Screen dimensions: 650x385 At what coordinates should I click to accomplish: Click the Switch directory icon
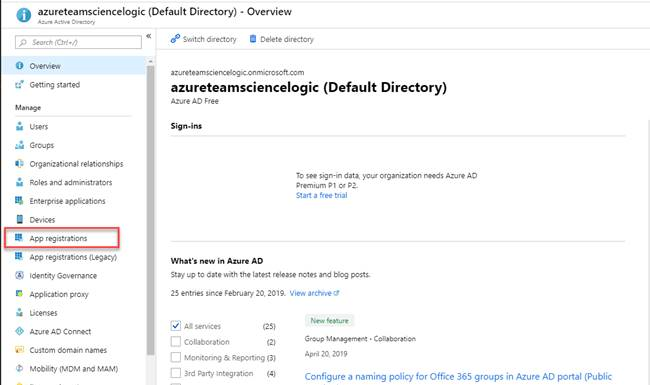click(x=175, y=39)
